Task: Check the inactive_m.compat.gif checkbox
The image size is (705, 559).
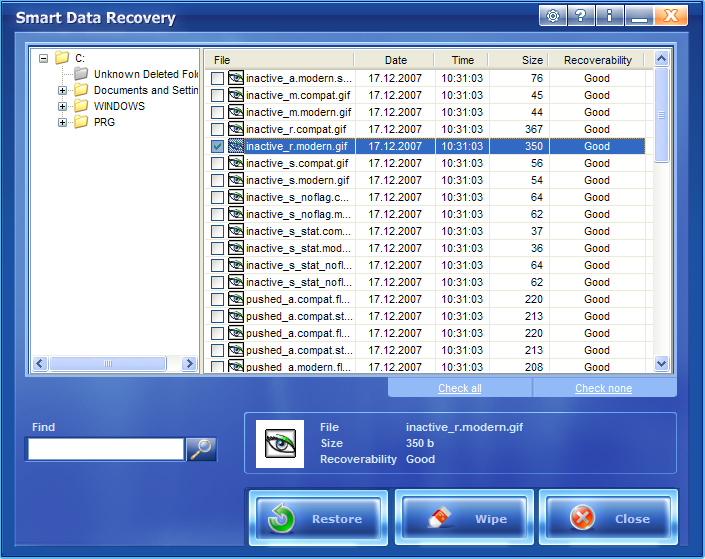Action: tap(217, 95)
